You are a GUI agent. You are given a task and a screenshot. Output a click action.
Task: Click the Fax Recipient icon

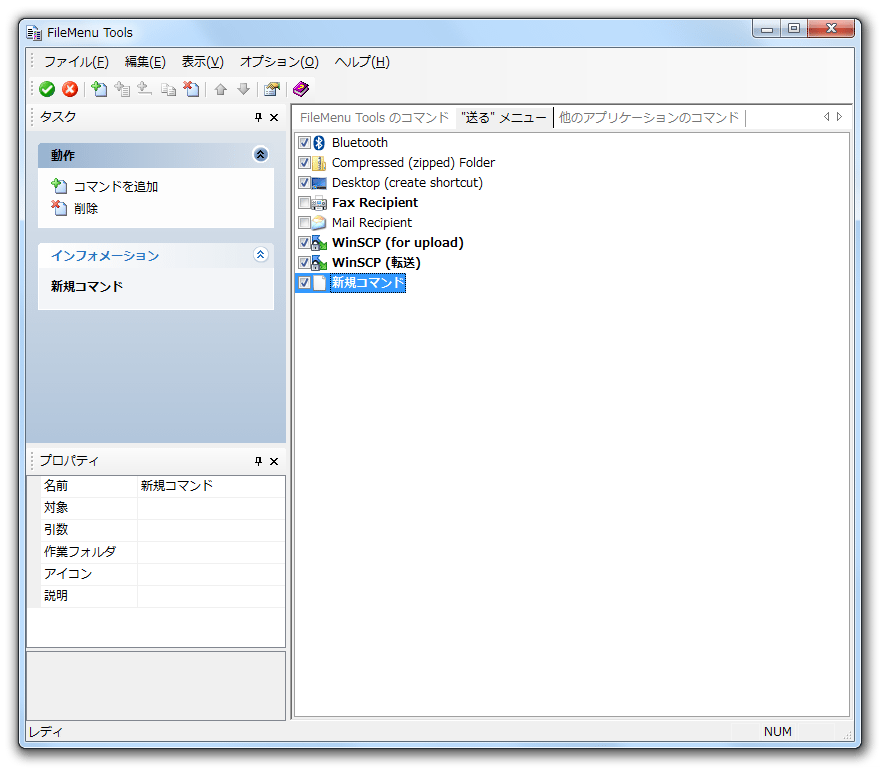pos(319,203)
